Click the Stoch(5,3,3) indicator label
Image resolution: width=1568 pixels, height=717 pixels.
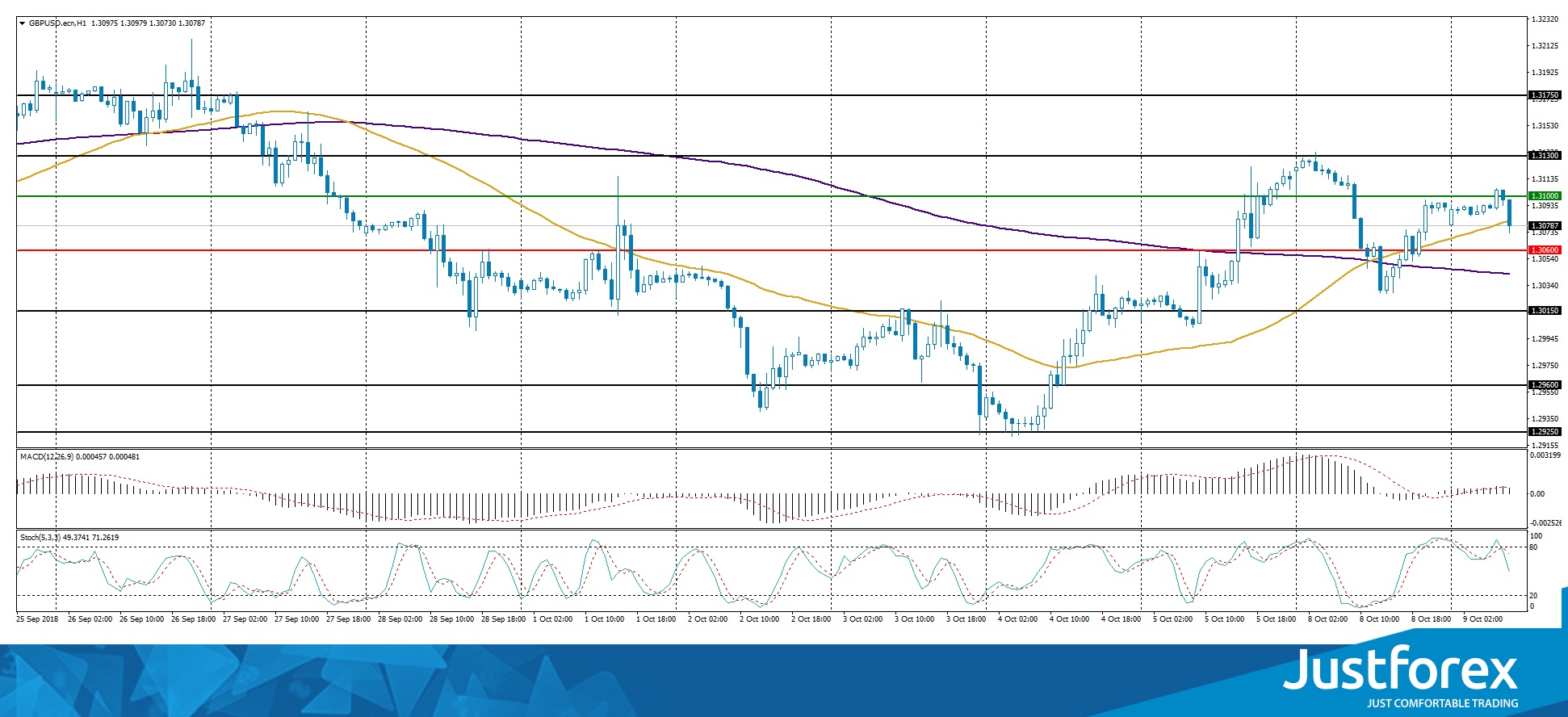point(40,538)
